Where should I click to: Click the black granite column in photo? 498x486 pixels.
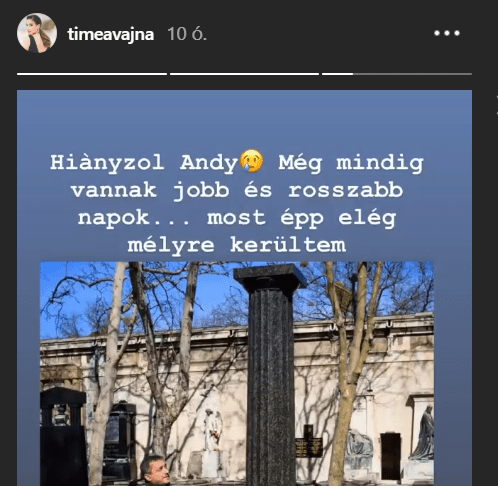270,373
